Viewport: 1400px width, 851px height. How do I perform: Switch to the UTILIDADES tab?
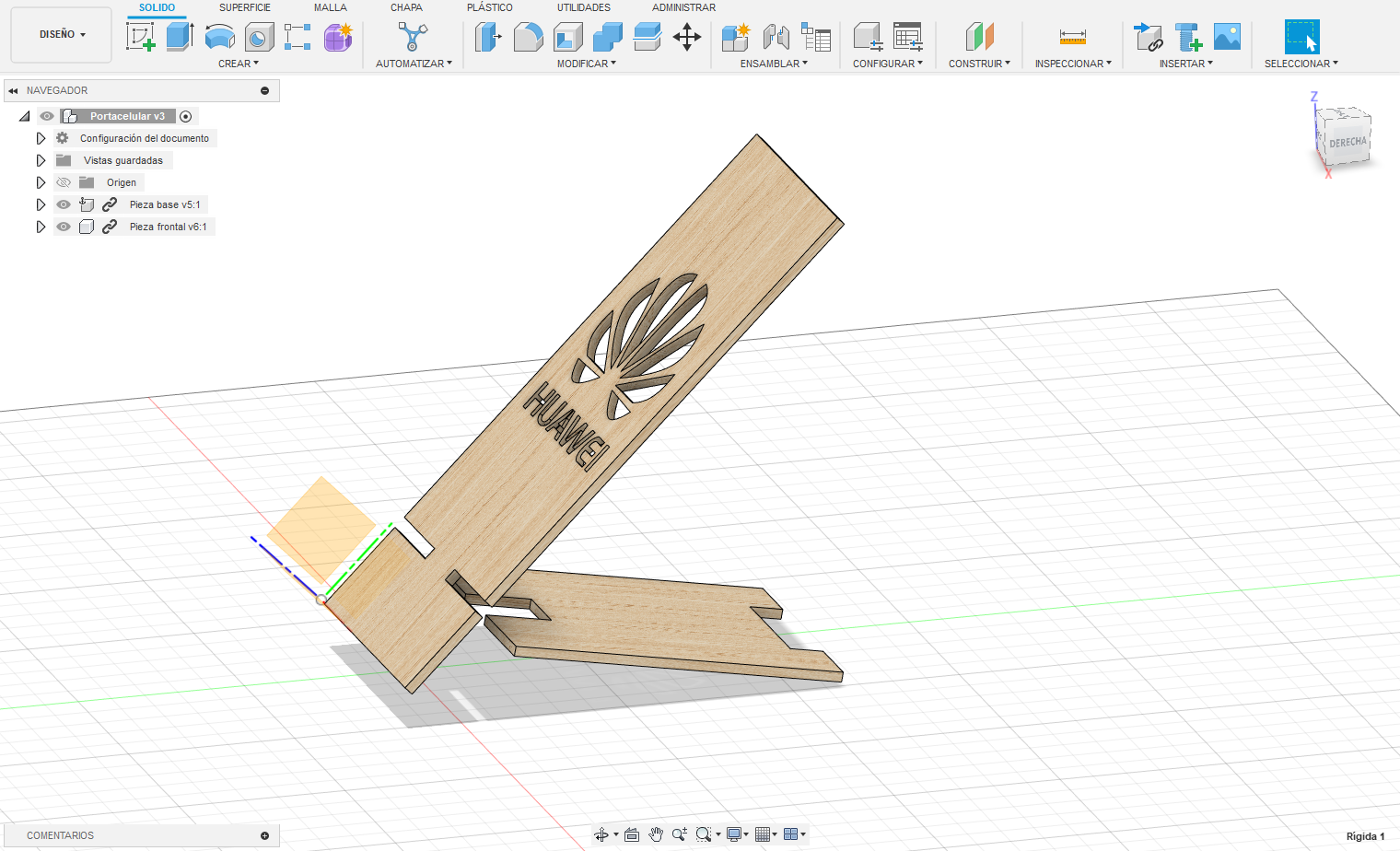tap(584, 7)
